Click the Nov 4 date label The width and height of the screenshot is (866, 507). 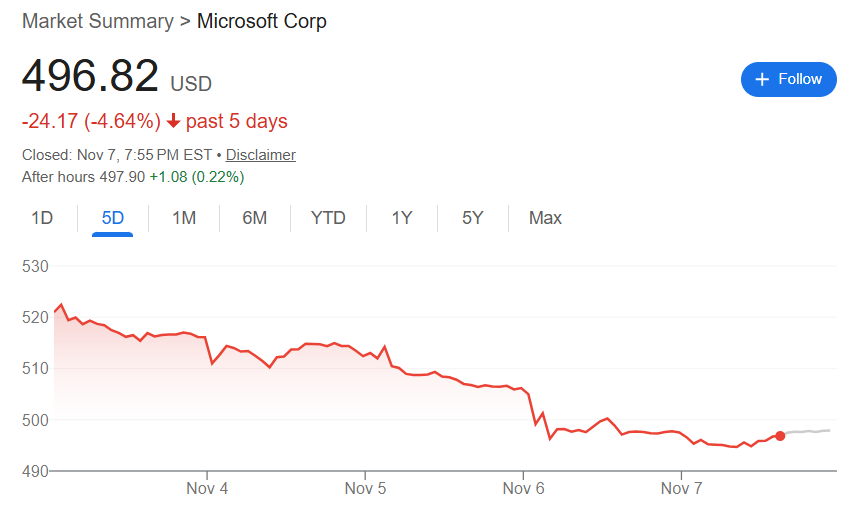point(208,489)
